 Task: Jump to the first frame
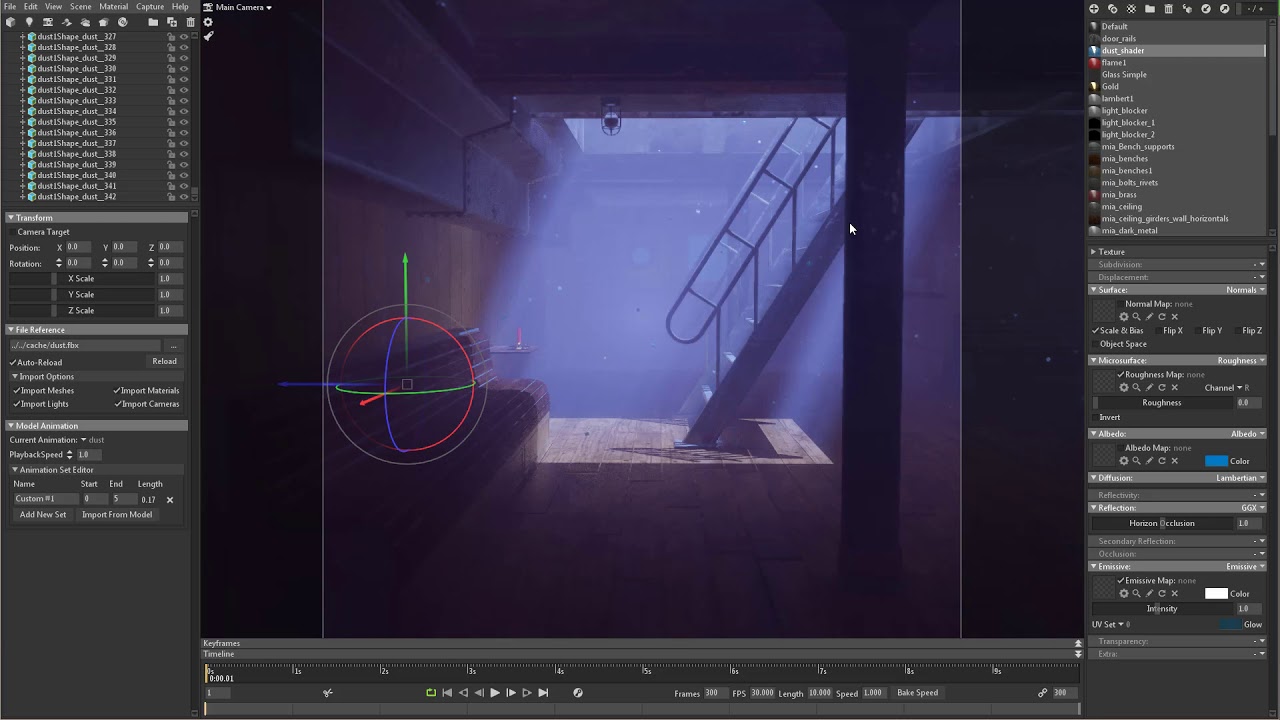(447, 693)
